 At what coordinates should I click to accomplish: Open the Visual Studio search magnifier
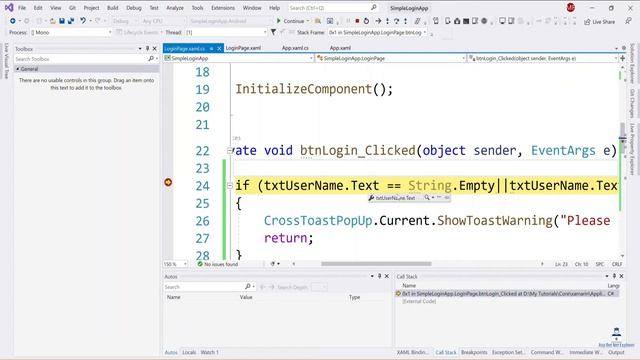(x=373, y=7)
